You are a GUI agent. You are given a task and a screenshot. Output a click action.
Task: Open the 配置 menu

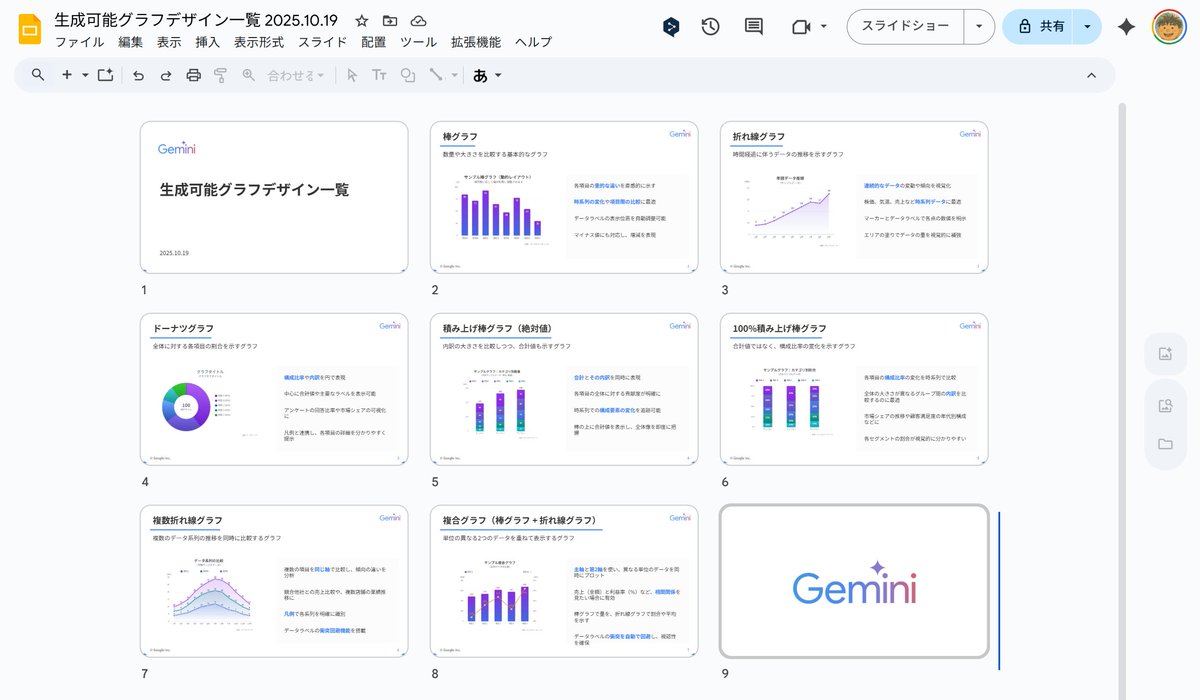(x=374, y=43)
